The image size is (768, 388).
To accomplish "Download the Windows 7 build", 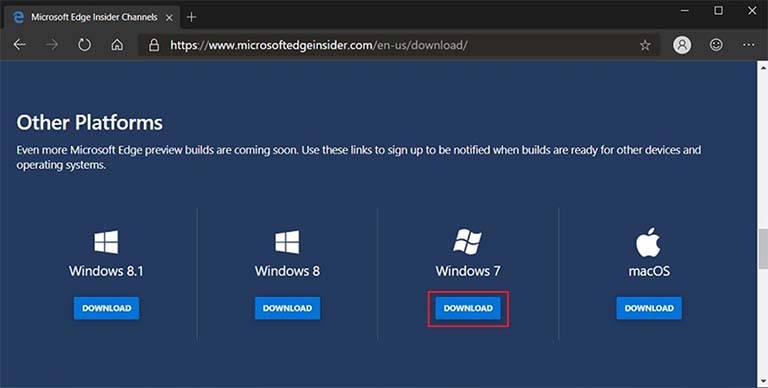I will (468, 308).
